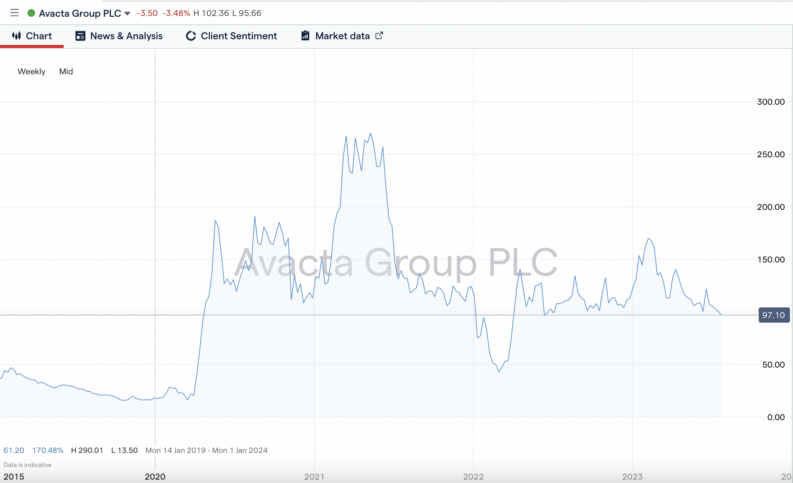
Task: Click the 2023 label on time axis
Action: [632, 477]
